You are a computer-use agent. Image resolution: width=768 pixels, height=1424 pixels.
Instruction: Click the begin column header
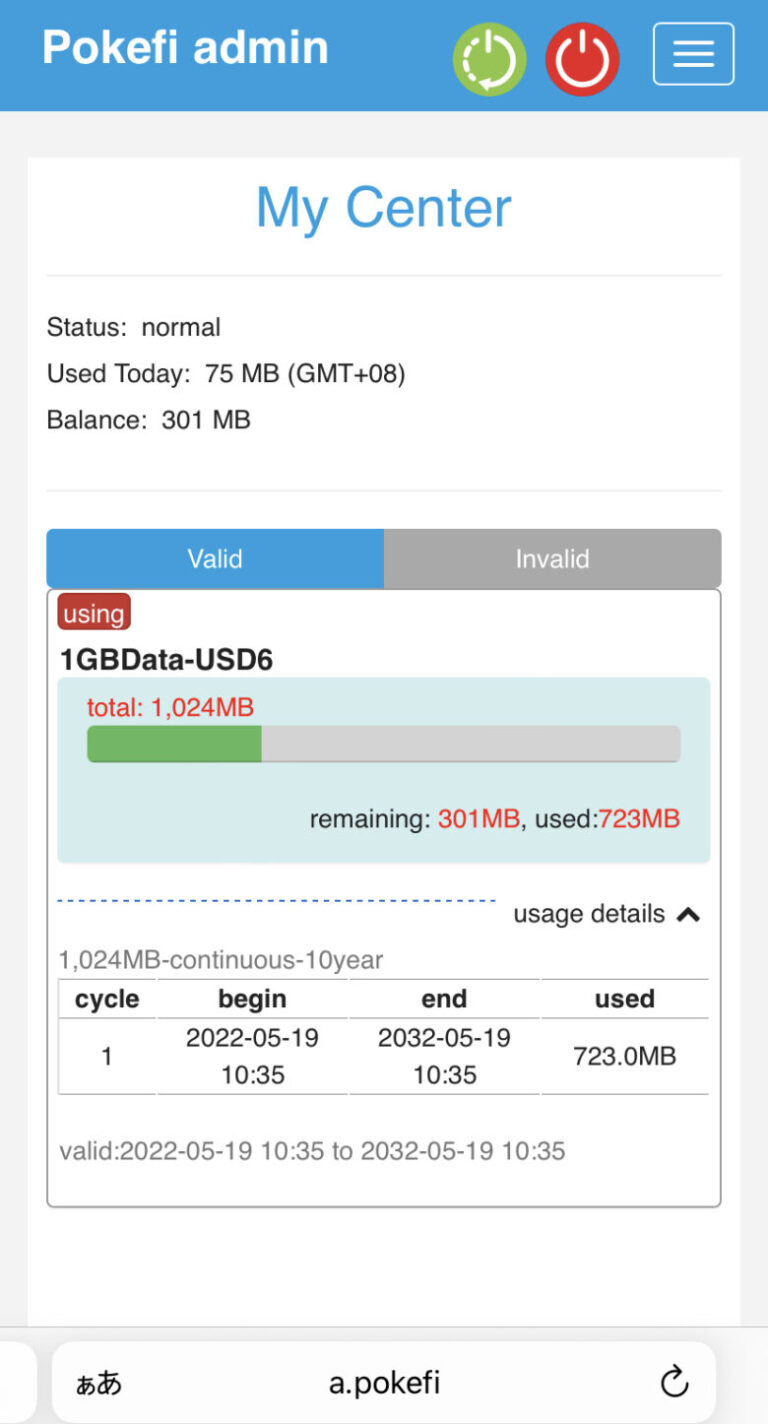click(252, 999)
